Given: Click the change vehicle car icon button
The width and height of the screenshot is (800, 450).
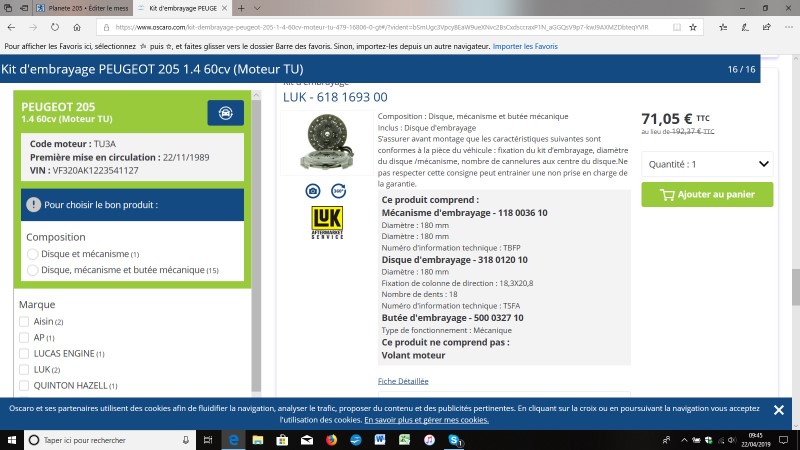Looking at the screenshot, I should click(226, 113).
